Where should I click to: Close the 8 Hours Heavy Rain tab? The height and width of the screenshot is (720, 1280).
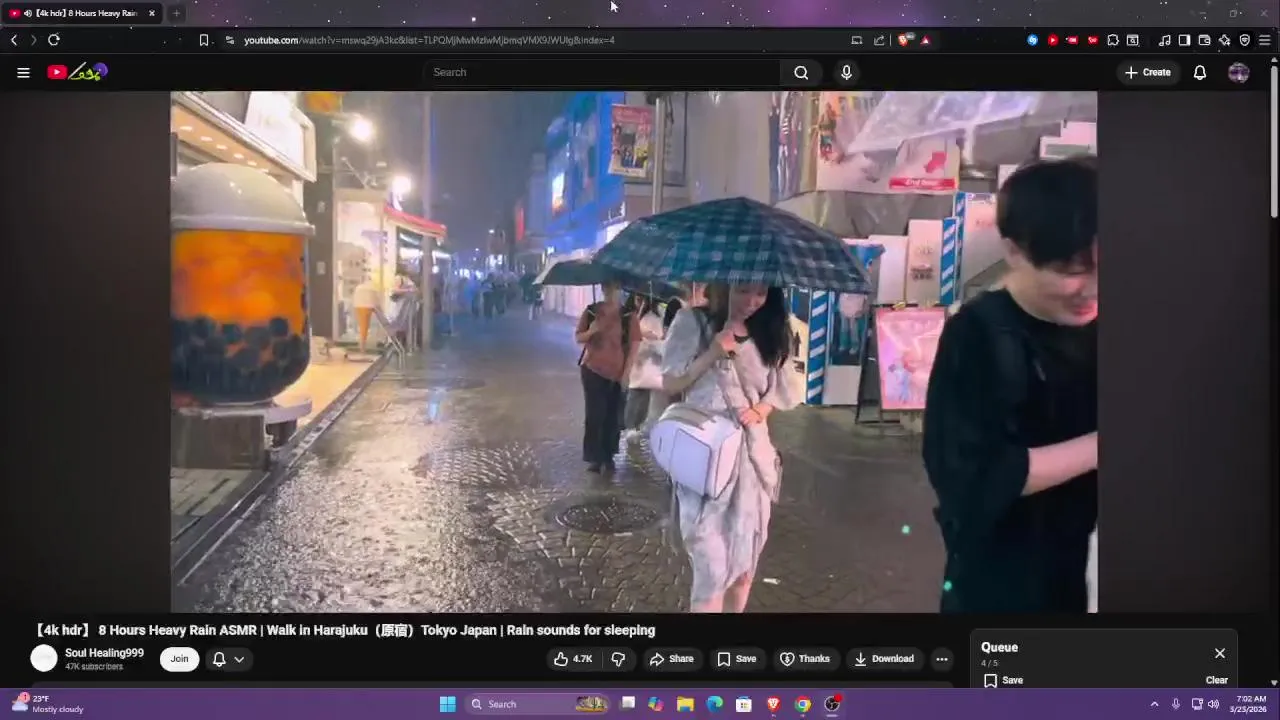coord(152,13)
